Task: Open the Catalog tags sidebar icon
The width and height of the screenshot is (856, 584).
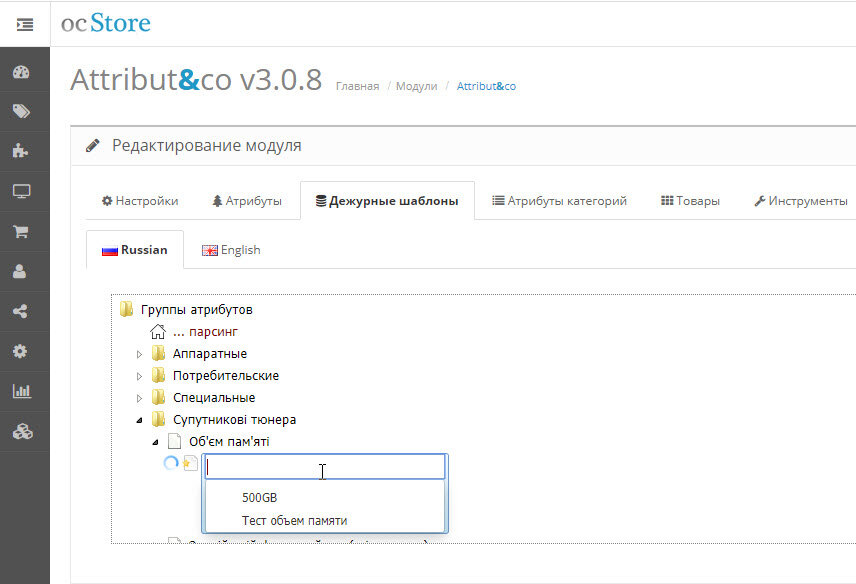Action: (x=21, y=111)
